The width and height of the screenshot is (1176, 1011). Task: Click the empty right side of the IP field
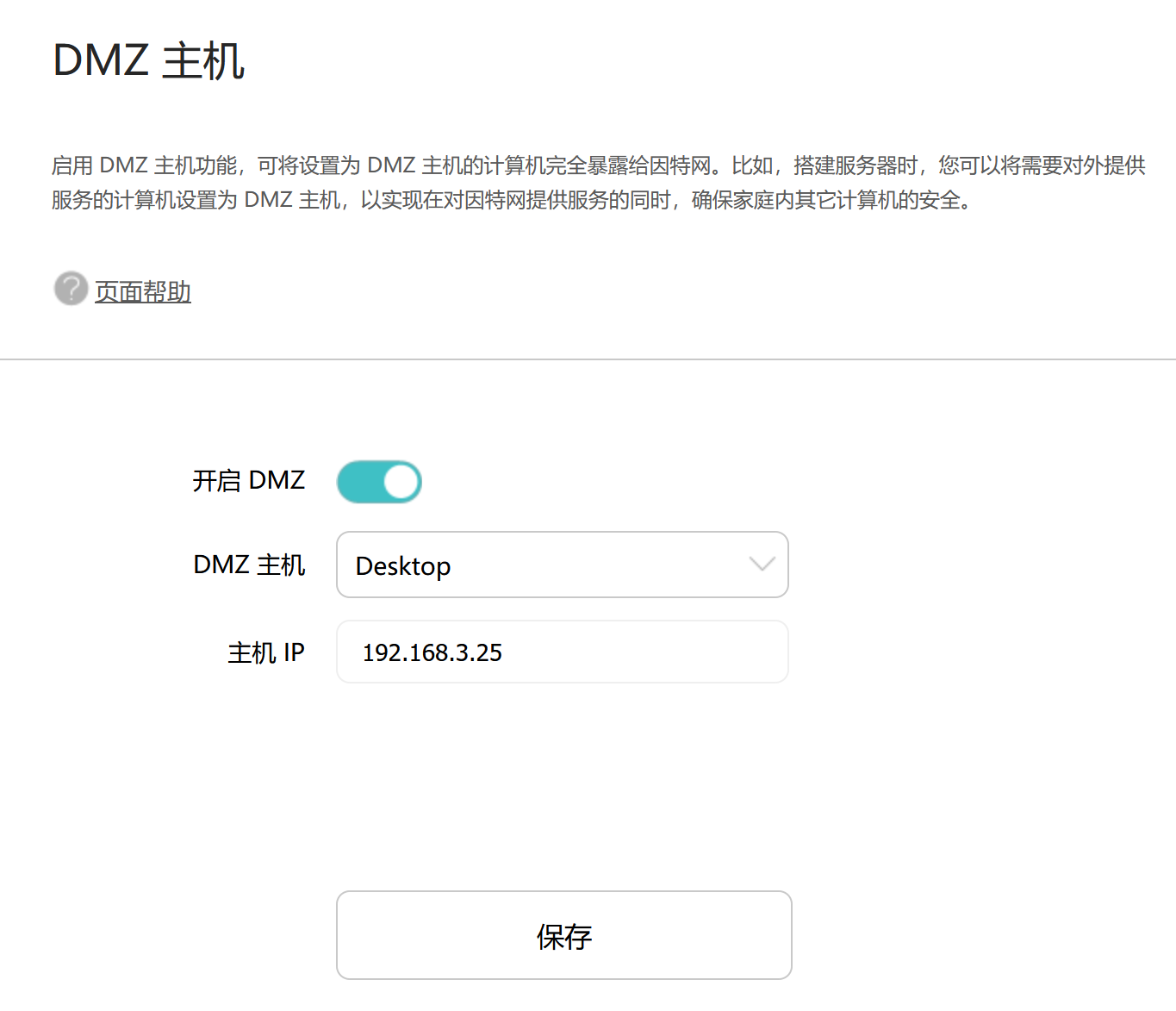pyautogui.click(x=689, y=652)
